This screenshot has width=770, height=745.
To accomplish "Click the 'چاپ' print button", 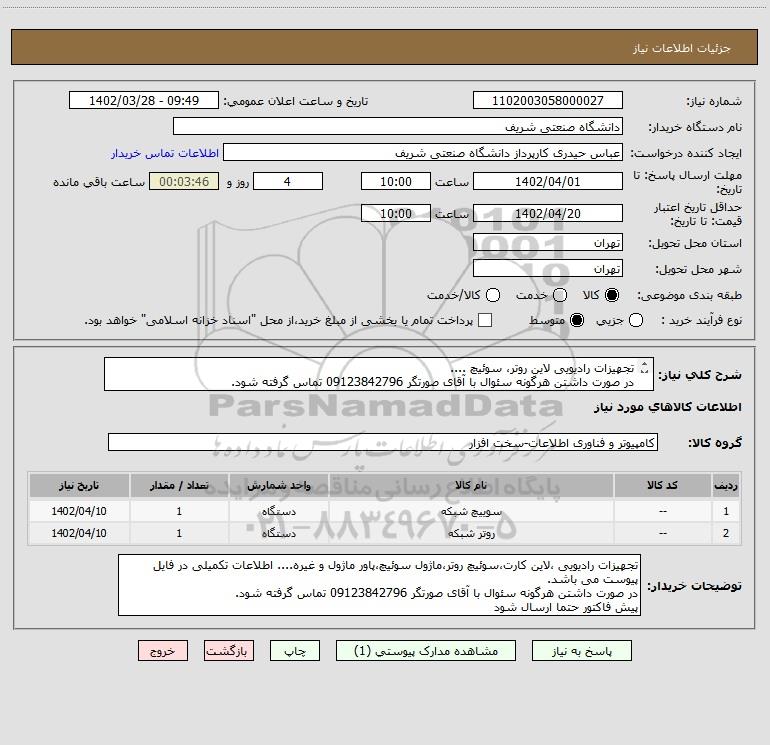I will click(x=295, y=651).
